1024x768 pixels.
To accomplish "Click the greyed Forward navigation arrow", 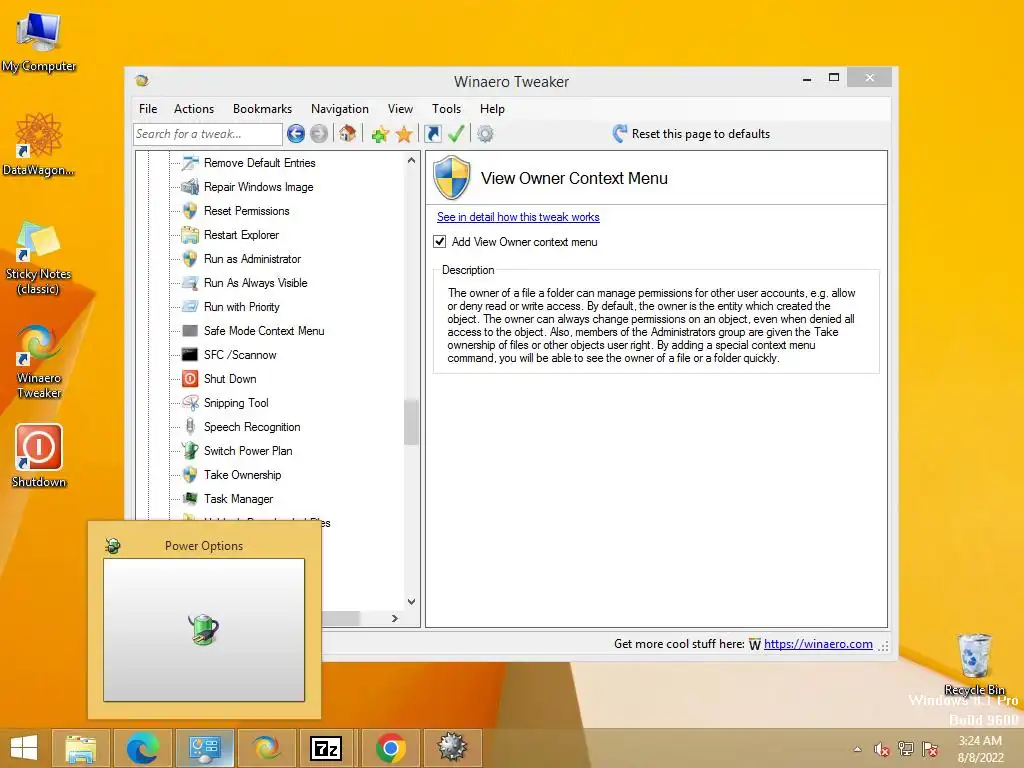I will [x=319, y=134].
